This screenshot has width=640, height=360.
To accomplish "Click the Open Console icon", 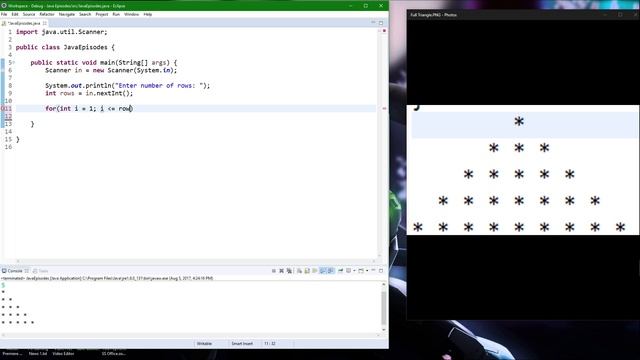I will [x=361, y=271].
